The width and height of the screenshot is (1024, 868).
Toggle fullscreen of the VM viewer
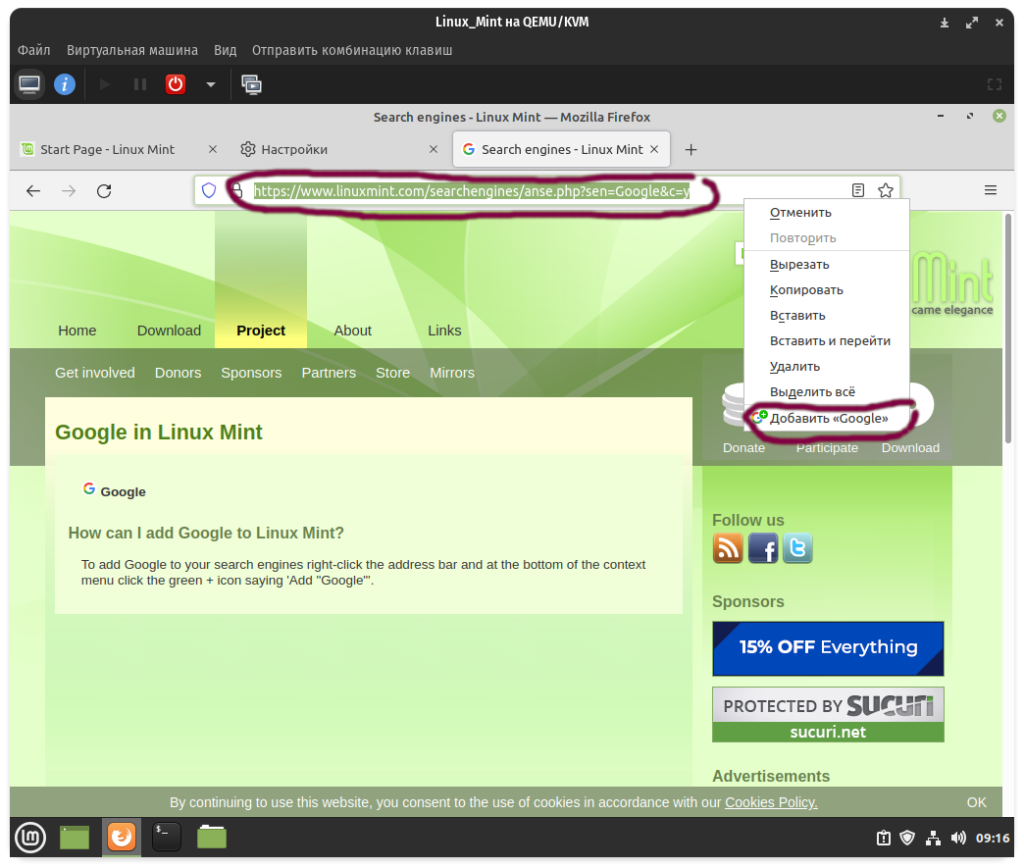[x=994, y=84]
